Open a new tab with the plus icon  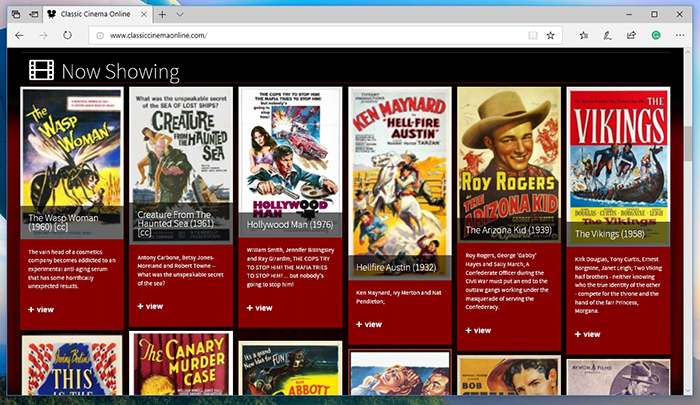(162, 15)
